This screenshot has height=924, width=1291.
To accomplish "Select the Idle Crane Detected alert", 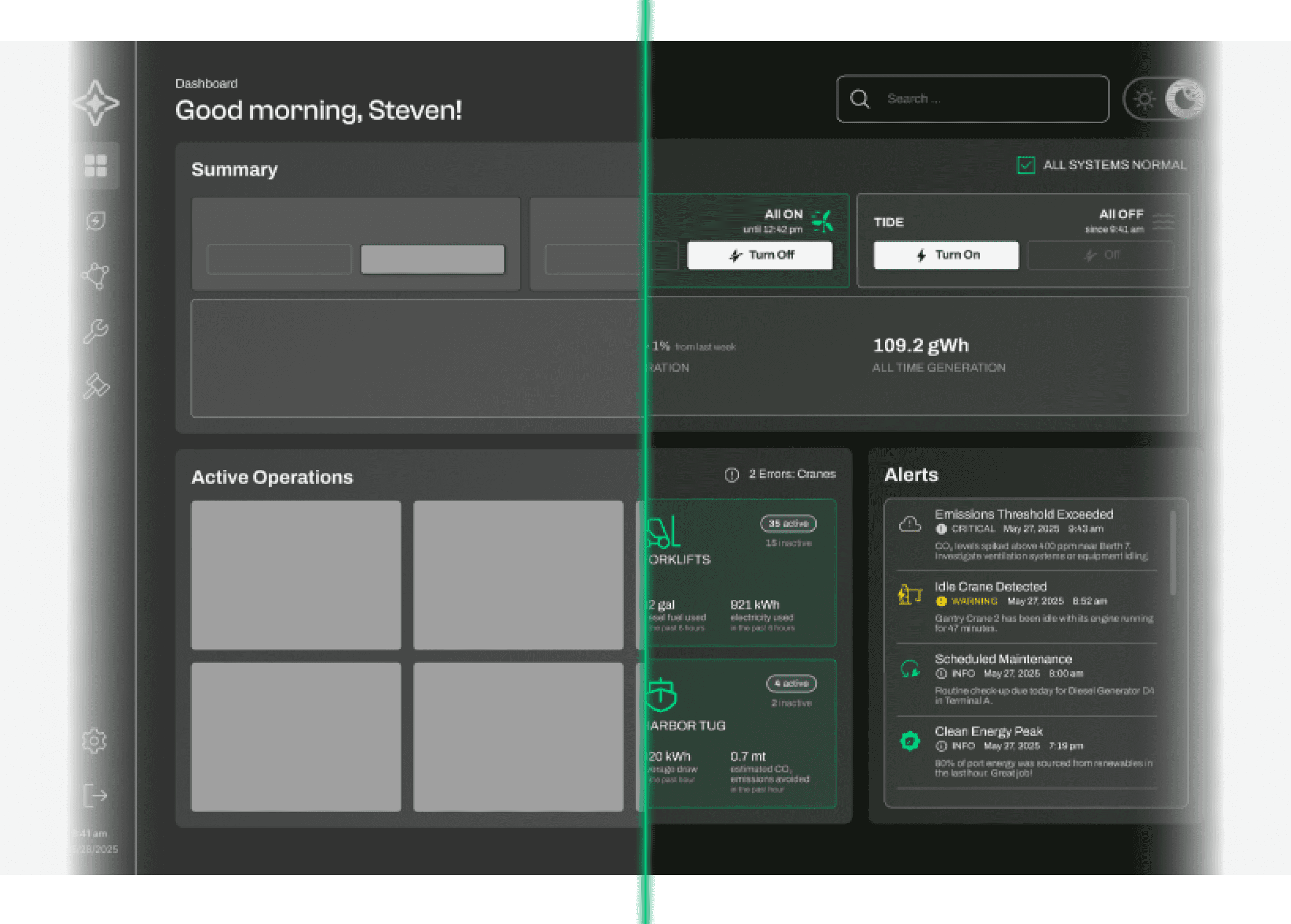I will pos(991,587).
